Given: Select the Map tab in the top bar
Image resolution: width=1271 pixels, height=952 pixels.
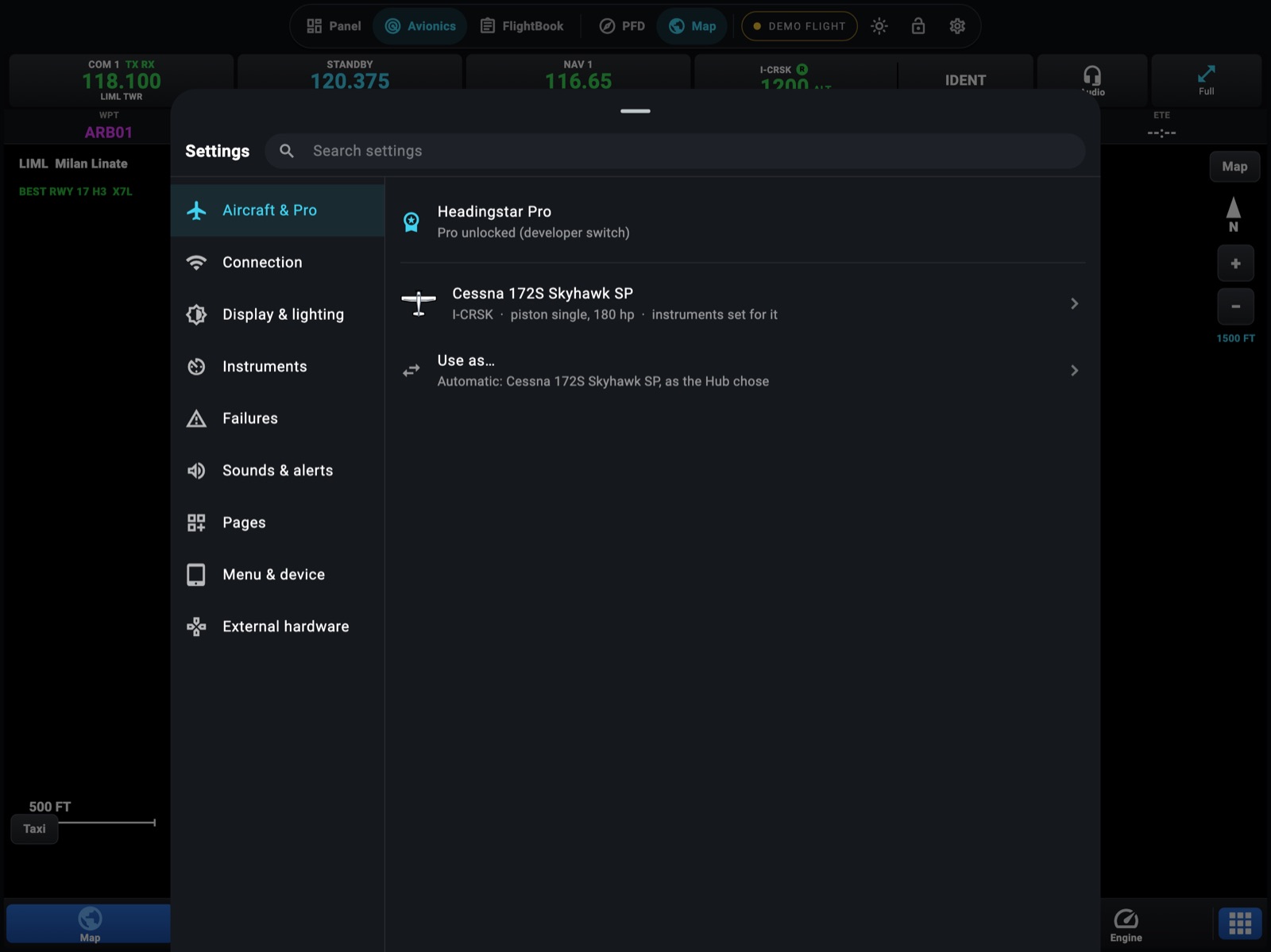Looking at the screenshot, I should pyautogui.click(x=692, y=26).
